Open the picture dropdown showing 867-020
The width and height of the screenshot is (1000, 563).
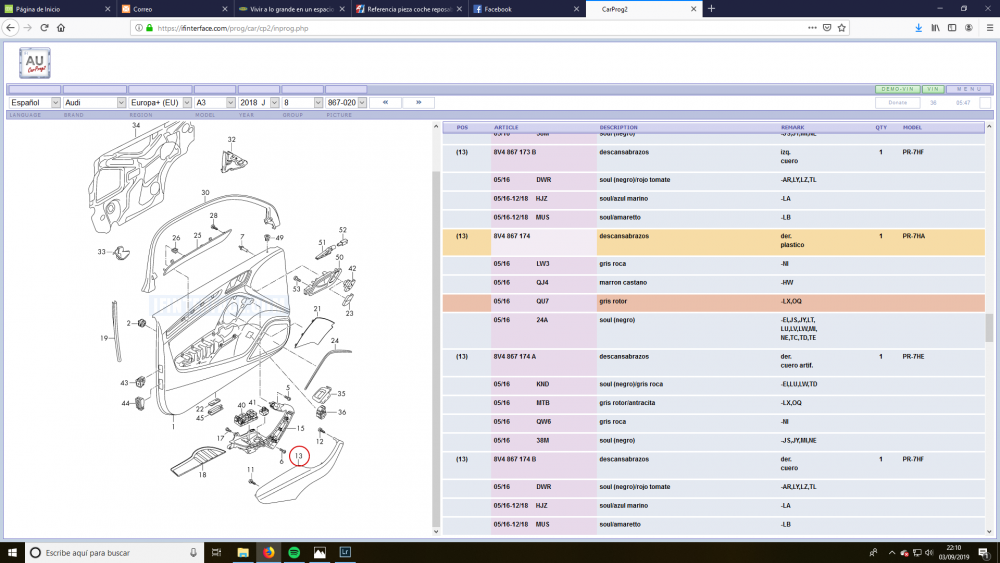pos(346,103)
